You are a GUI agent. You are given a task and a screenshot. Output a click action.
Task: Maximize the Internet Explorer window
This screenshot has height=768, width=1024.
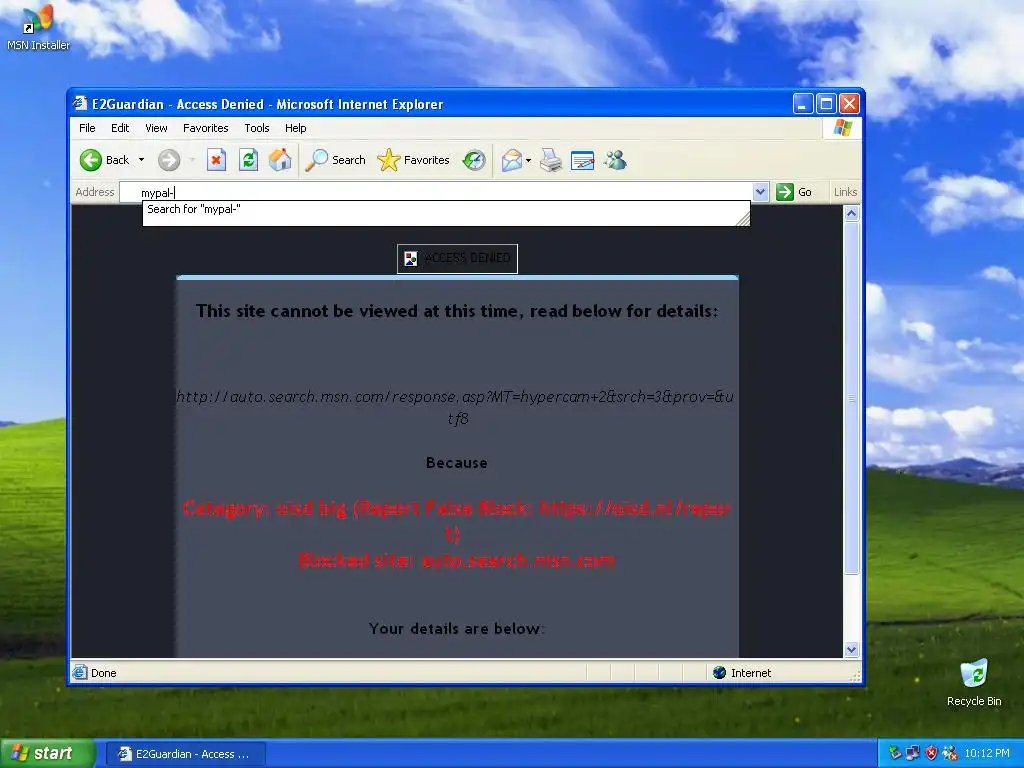click(826, 103)
